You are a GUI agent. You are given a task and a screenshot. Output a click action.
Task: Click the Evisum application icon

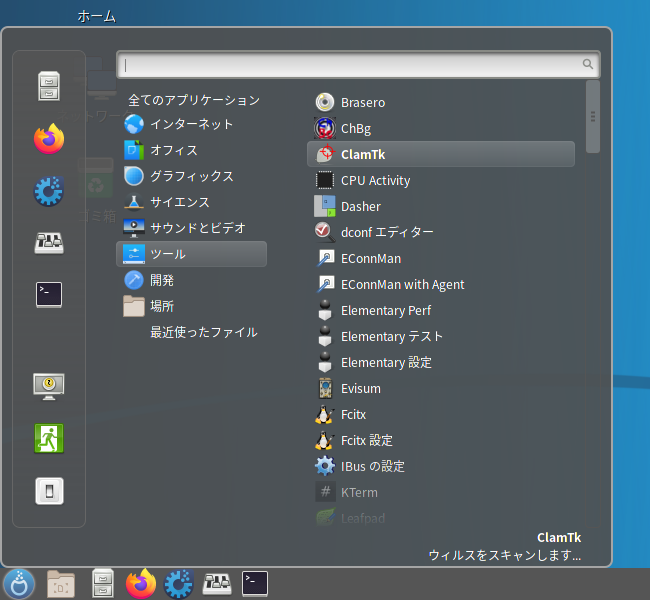tap(325, 389)
